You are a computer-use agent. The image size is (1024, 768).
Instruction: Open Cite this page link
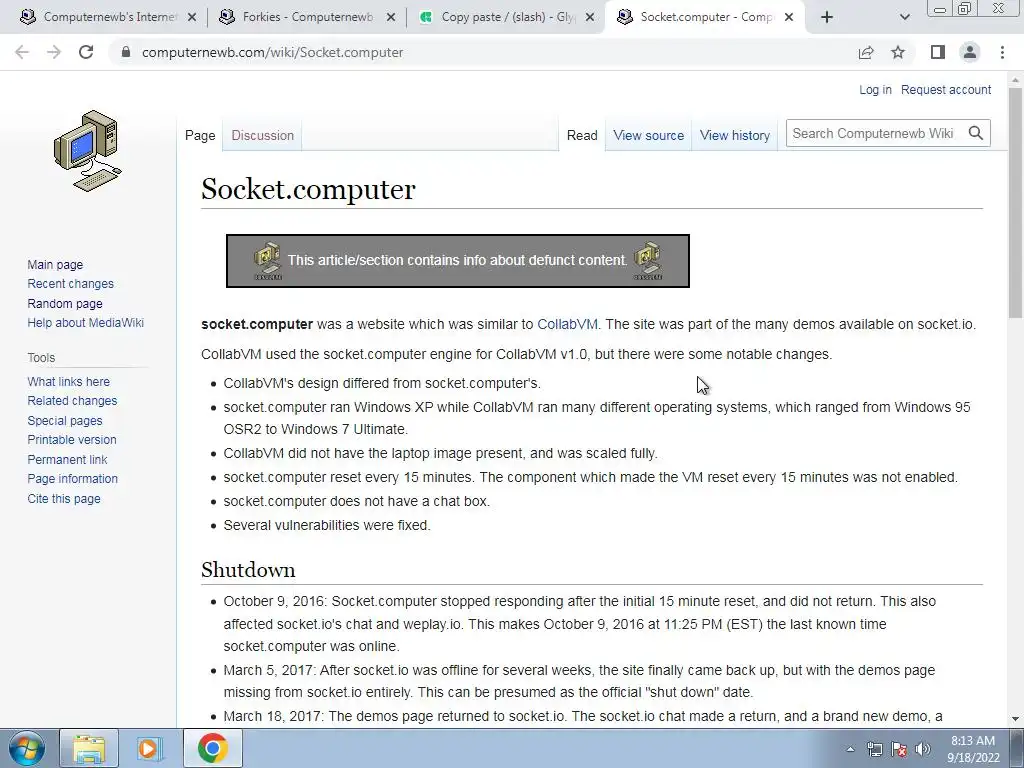64,498
